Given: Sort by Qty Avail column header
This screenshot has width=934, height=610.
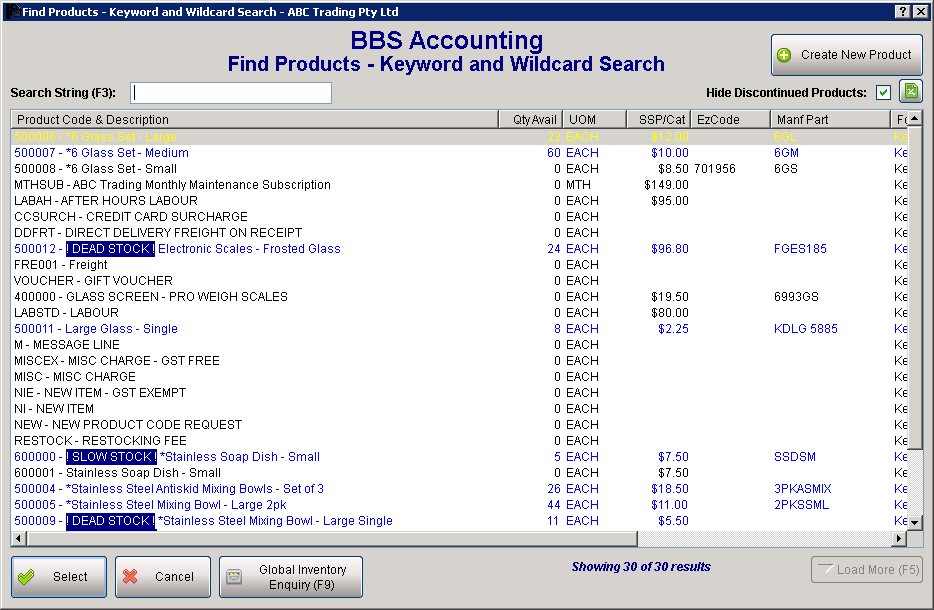Looking at the screenshot, I should click(531, 120).
